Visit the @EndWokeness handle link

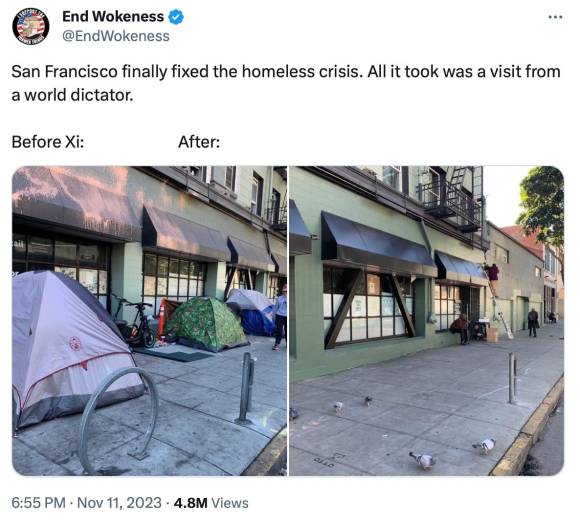click(x=116, y=36)
